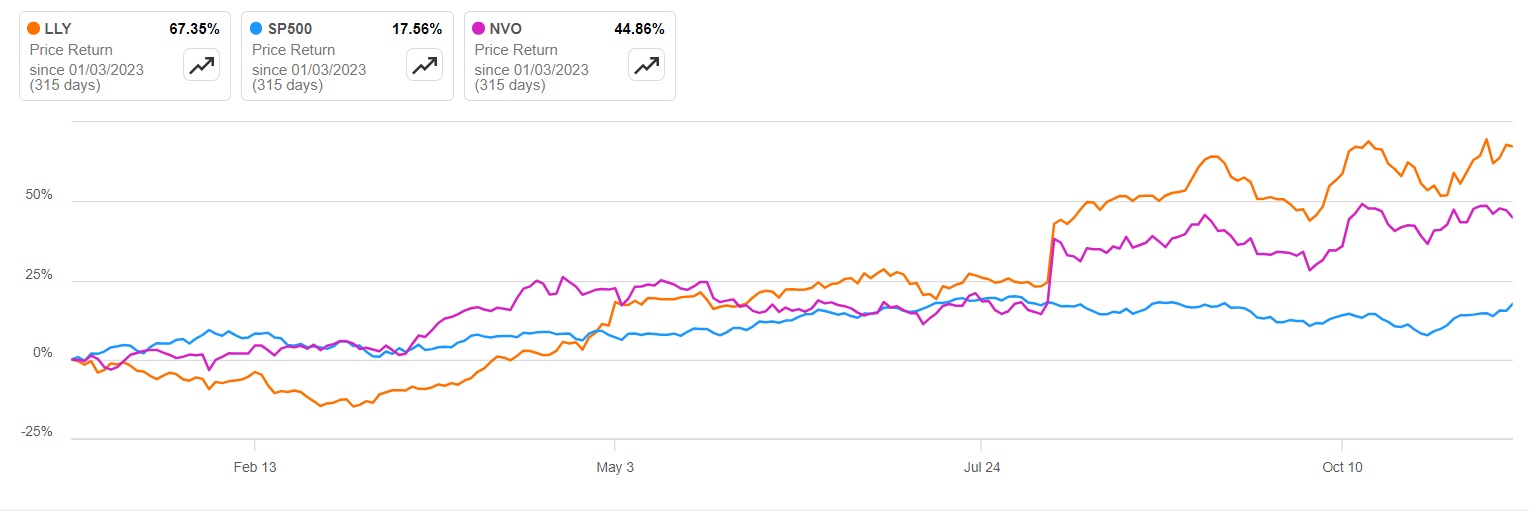
Task: Click the 67.35% return value
Action: point(194,29)
